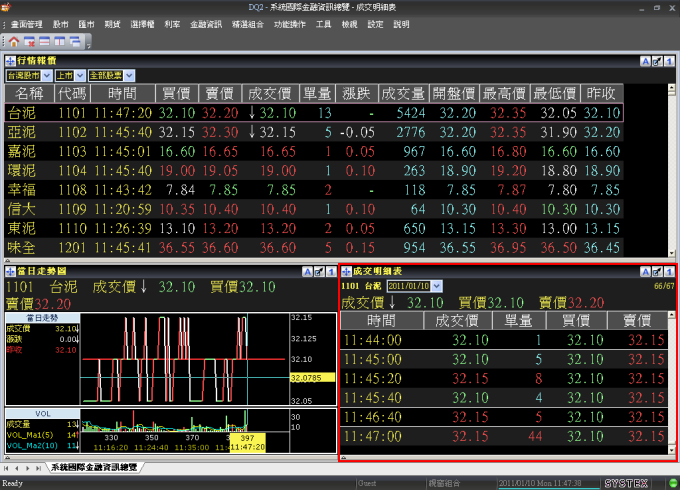The height and width of the screenshot is (490, 680).
Task: Click scroll-down arrow of quotes list scrollbar
Action: (x=672, y=253)
